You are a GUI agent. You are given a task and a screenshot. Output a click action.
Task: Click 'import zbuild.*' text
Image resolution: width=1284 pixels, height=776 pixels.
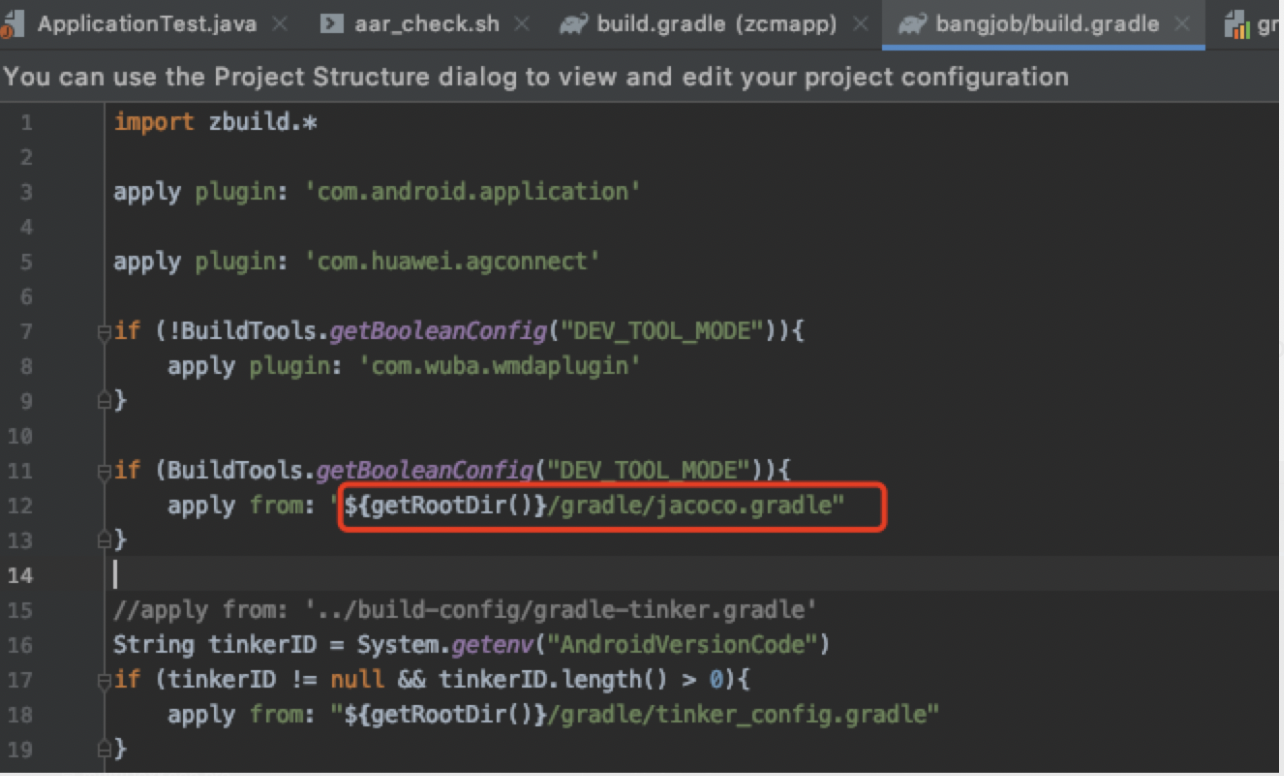[215, 122]
